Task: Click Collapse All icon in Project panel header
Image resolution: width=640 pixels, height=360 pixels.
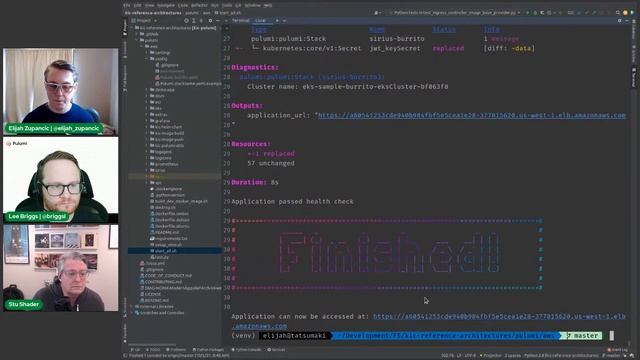Action: click(x=201, y=20)
